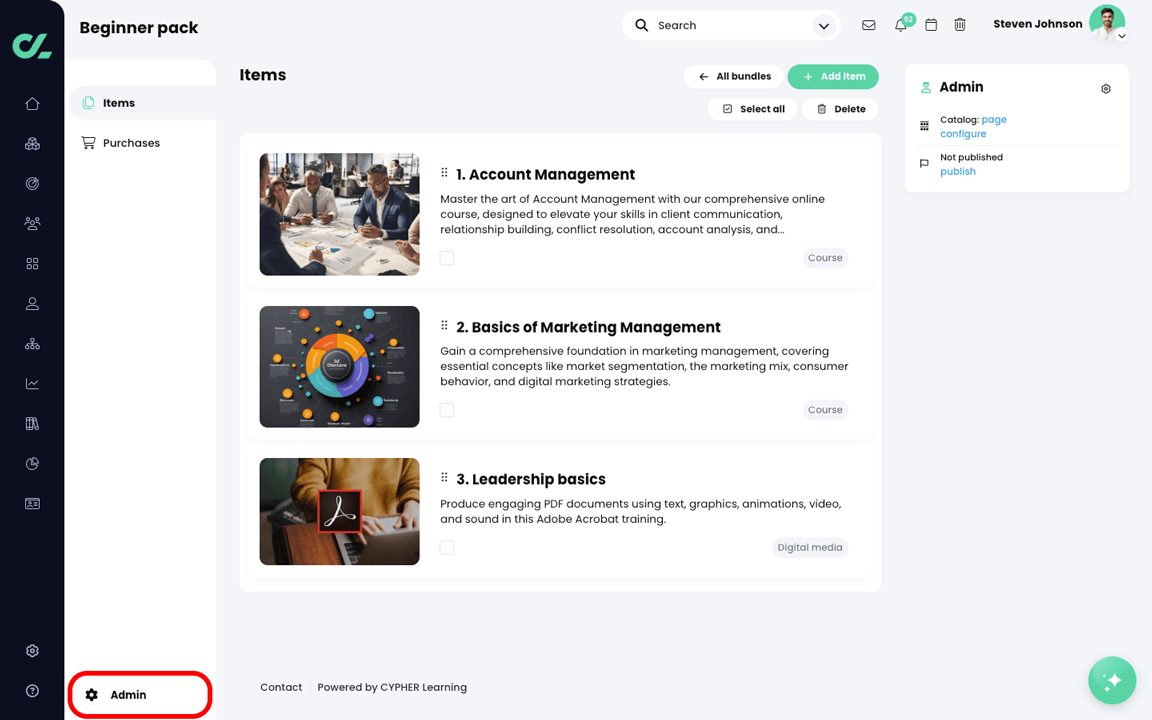The width and height of the screenshot is (1152, 720).
Task: Click the publish link
Action: coord(958,171)
